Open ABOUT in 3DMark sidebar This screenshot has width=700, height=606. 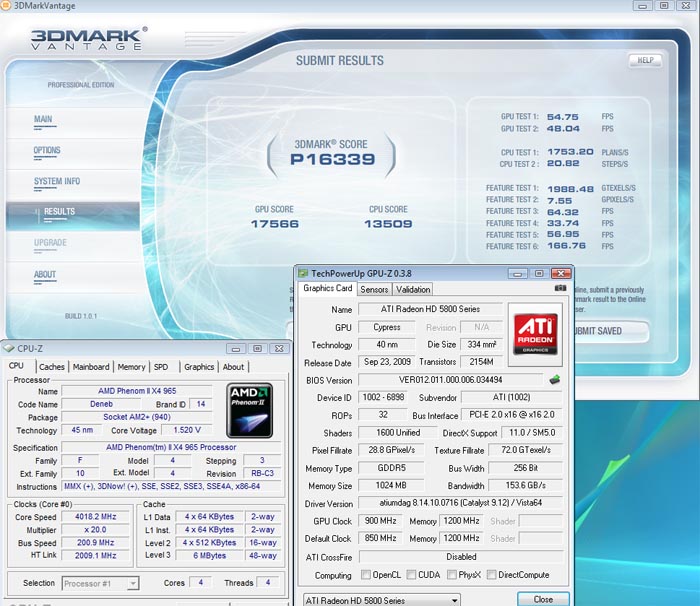(45, 274)
